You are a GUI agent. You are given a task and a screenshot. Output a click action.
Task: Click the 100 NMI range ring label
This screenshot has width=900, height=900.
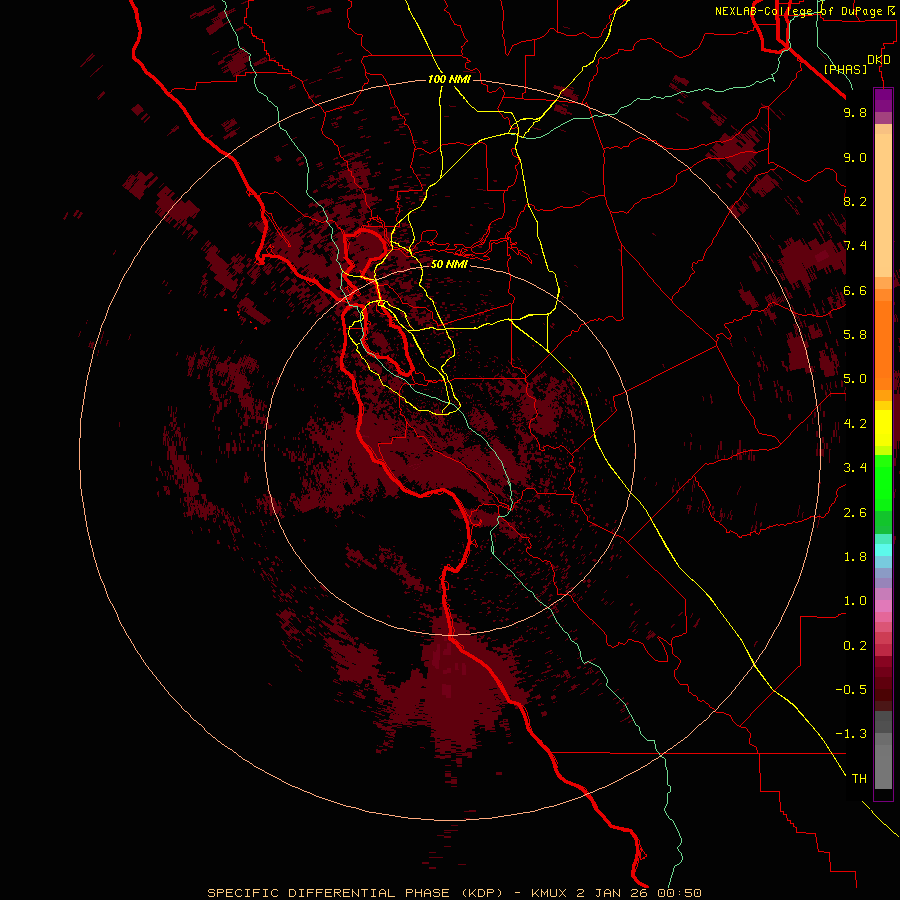[449, 79]
